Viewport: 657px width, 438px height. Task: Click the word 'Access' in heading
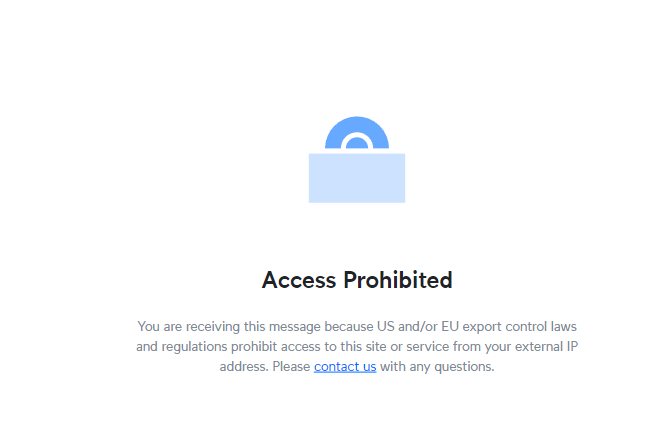click(299, 280)
